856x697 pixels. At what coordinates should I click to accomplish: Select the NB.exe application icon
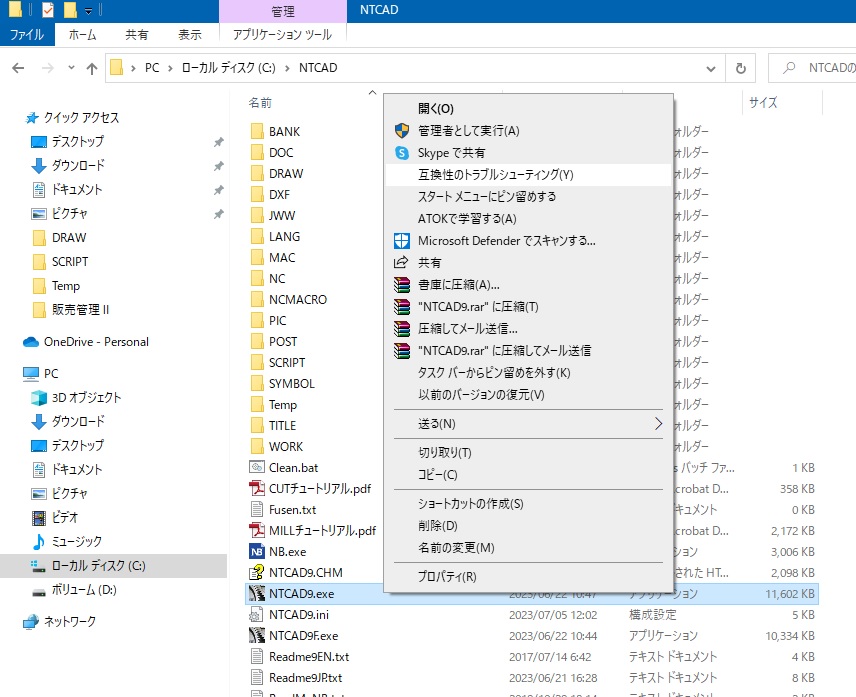tap(257, 552)
